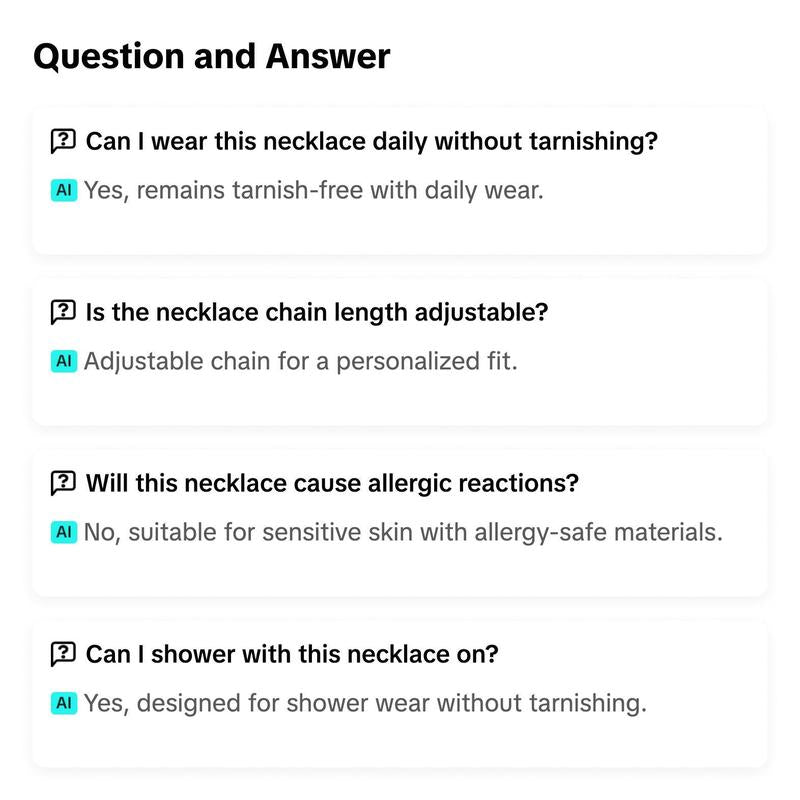The width and height of the screenshot is (800, 800).
Task: Open 'Will this necklace cause allergic reactions?' question
Action: pos(332,483)
